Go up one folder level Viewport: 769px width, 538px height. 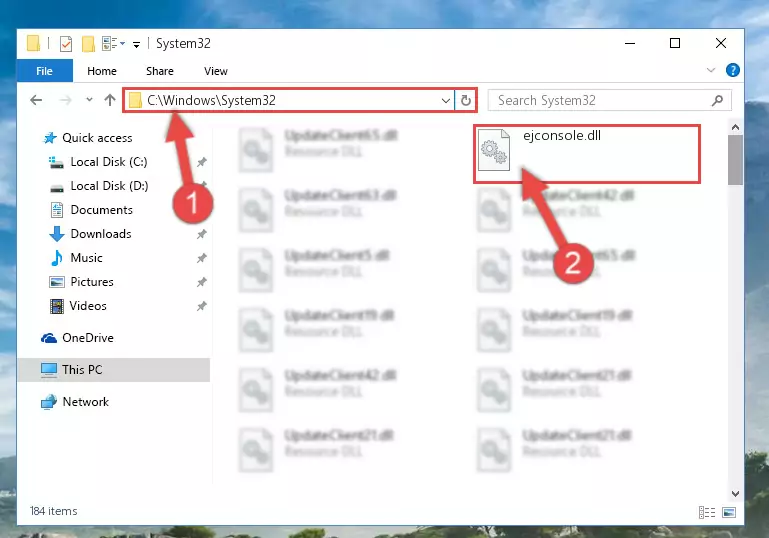(110, 100)
